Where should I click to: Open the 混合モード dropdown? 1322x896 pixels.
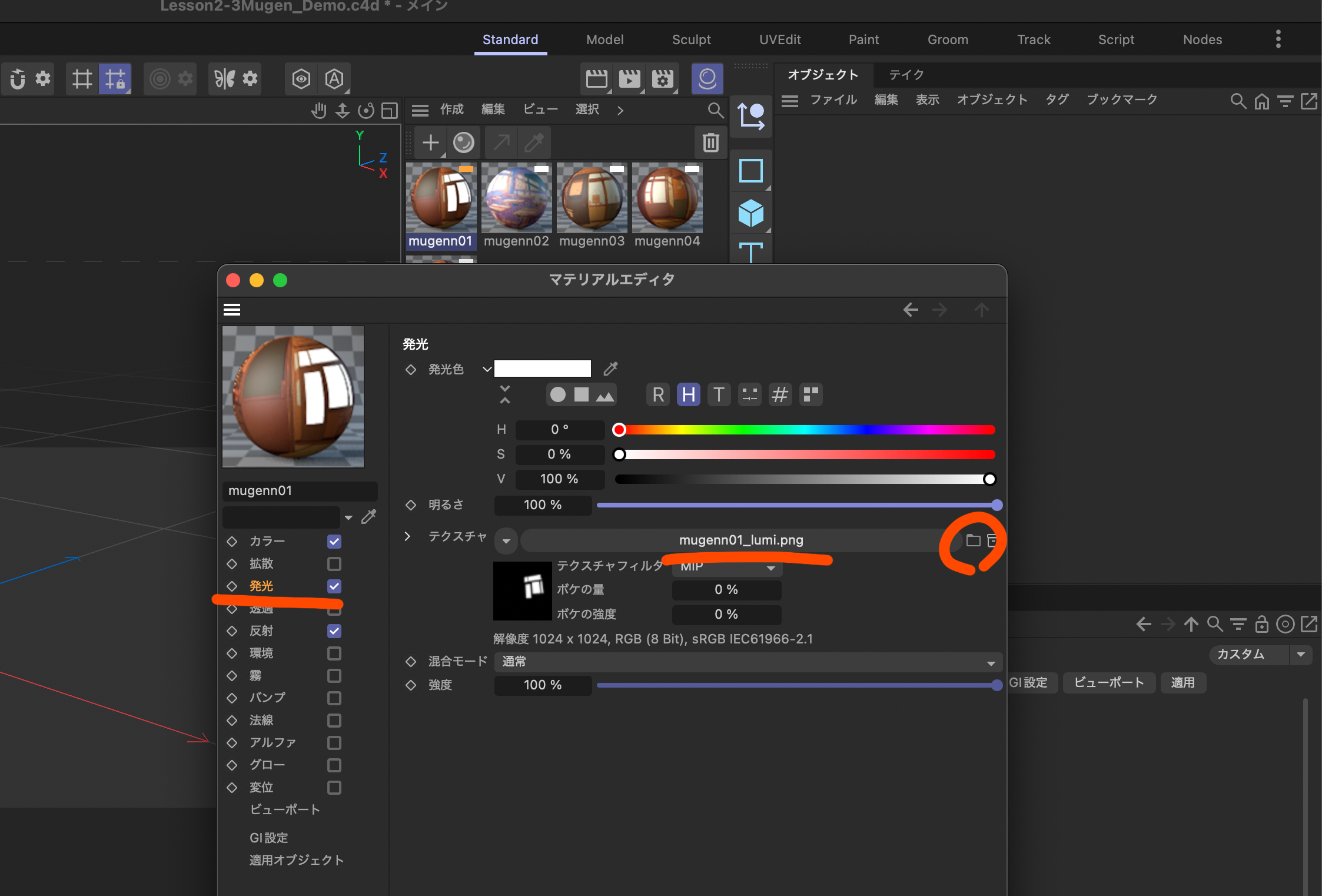(x=748, y=662)
